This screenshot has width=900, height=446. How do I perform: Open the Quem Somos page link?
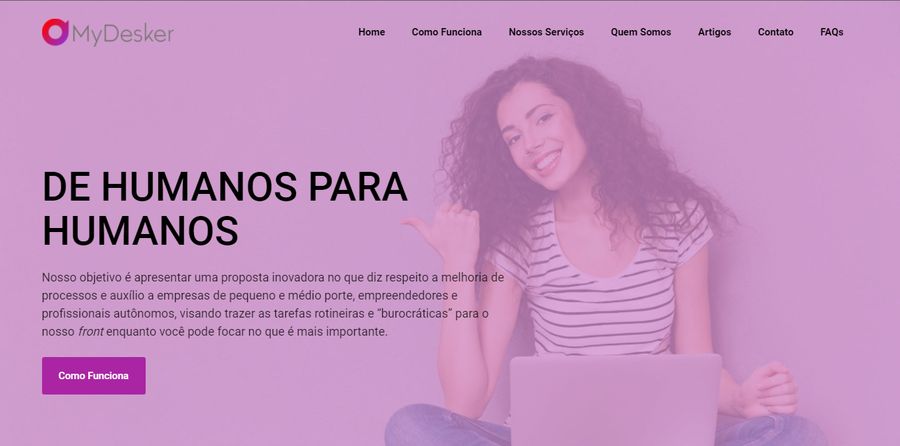pos(641,32)
